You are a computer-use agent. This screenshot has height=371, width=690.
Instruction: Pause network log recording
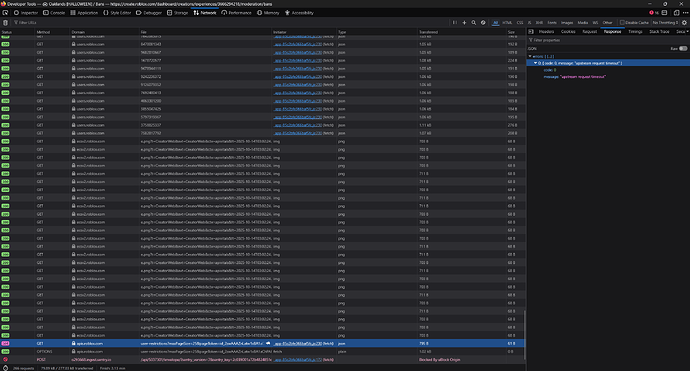[x=455, y=22]
